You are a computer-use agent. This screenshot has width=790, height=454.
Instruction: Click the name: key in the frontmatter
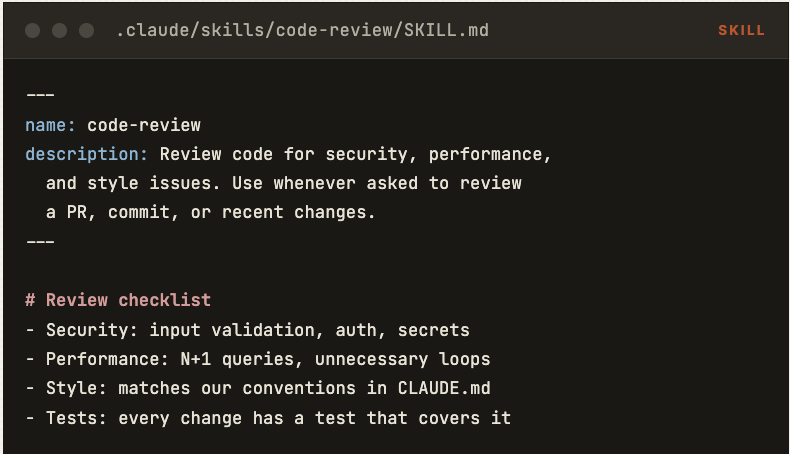[50, 125]
